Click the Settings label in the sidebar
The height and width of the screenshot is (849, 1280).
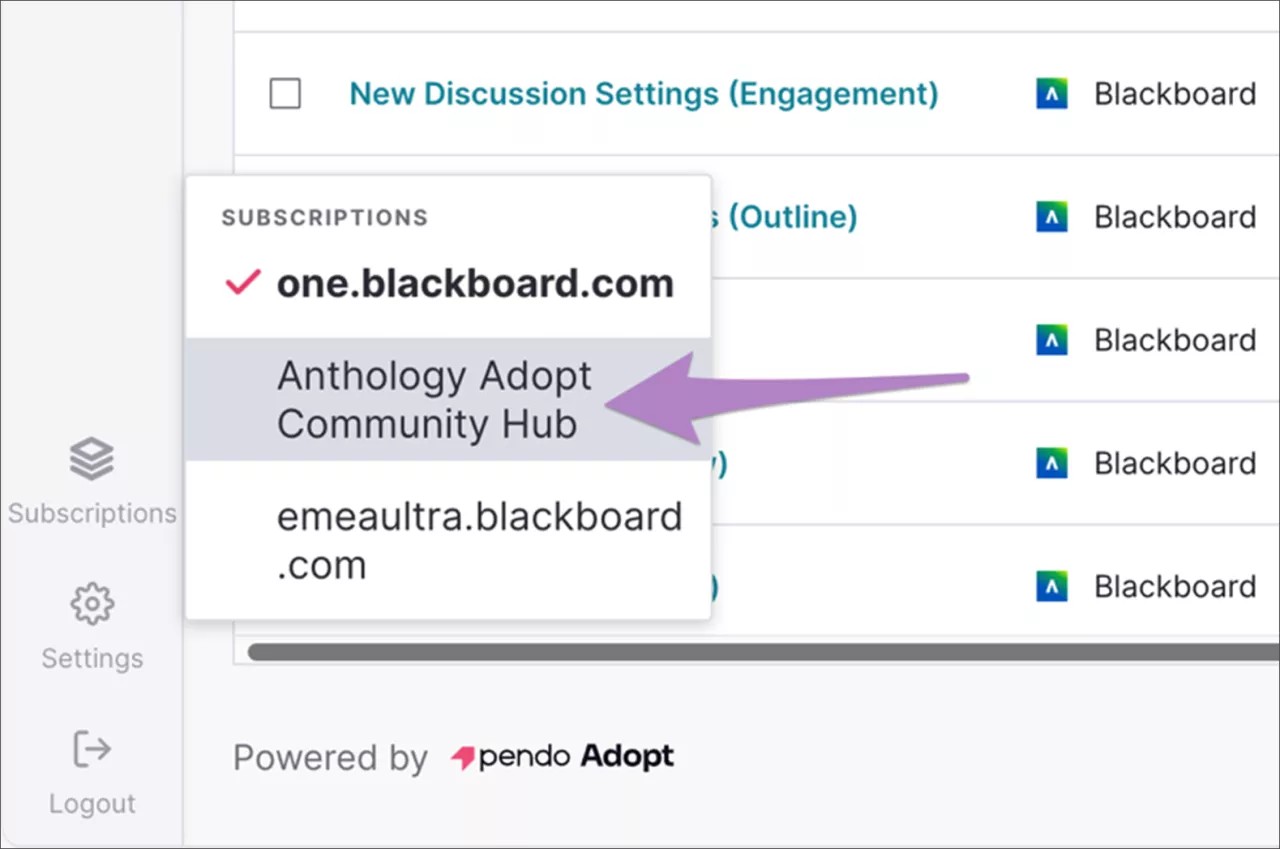click(x=91, y=657)
